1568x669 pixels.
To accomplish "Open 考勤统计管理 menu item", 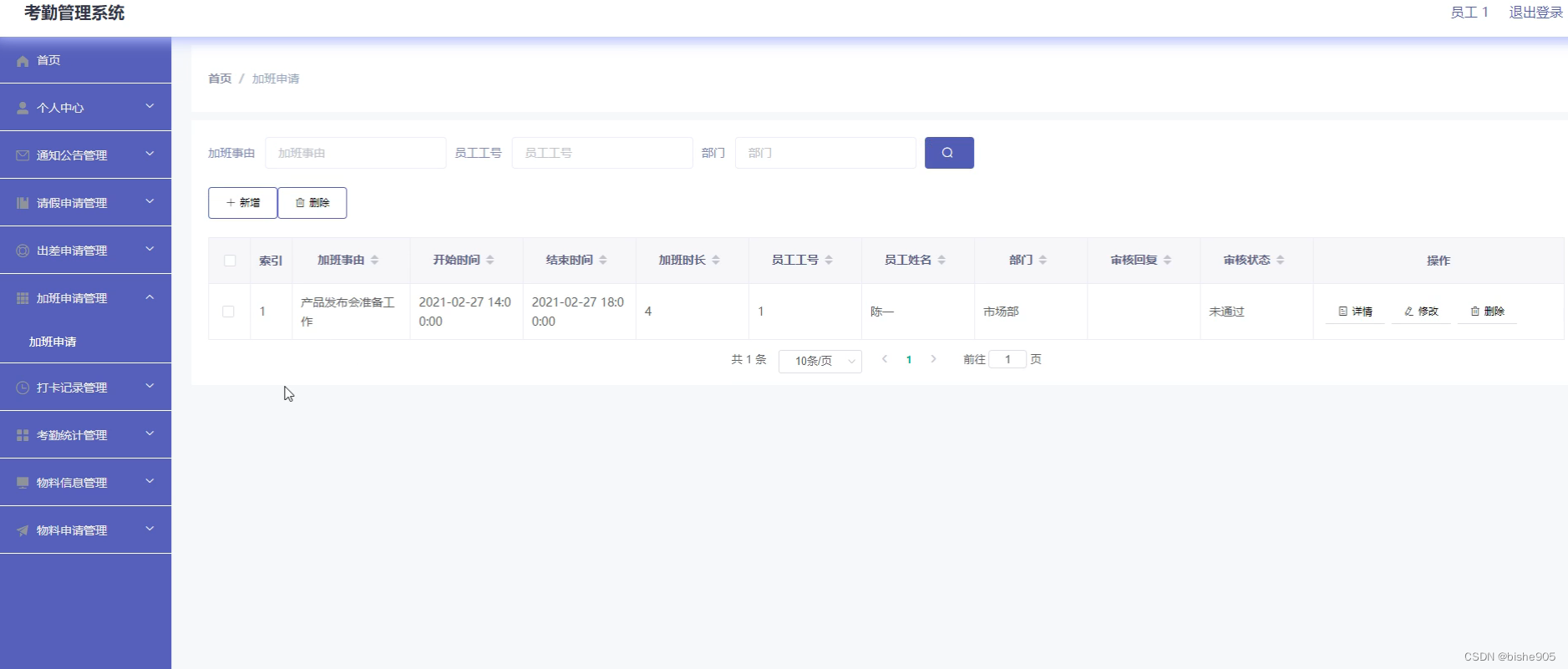I will [x=85, y=435].
